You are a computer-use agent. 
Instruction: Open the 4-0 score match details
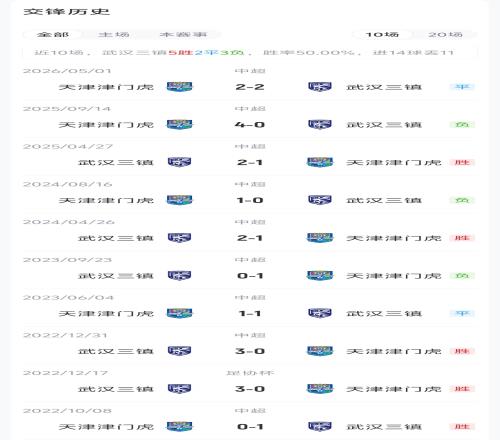tap(250, 125)
